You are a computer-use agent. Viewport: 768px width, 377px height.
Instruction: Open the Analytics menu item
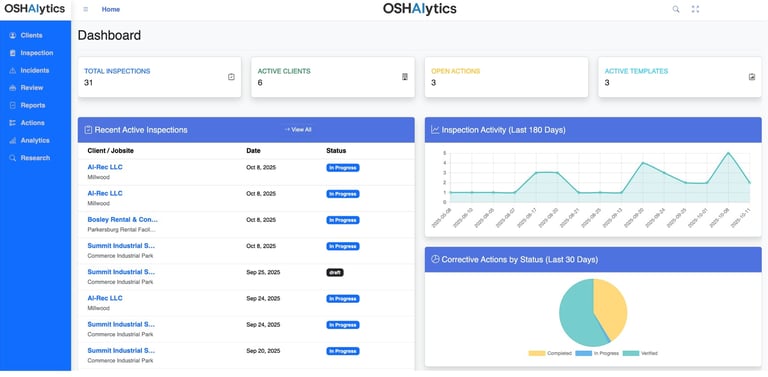click(35, 141)
